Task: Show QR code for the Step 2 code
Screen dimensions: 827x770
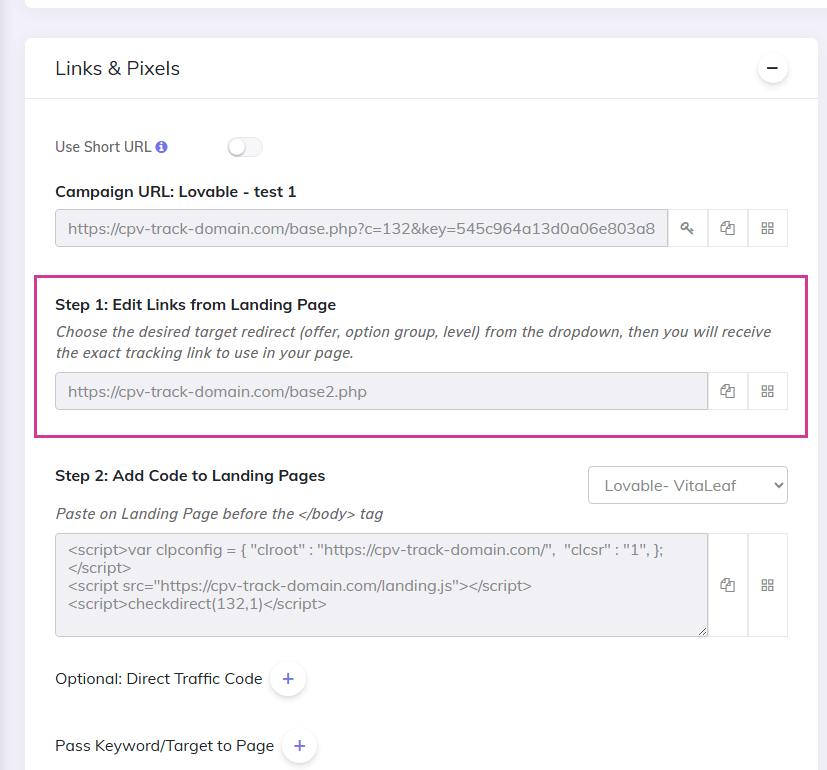Action: click(768, 585)
